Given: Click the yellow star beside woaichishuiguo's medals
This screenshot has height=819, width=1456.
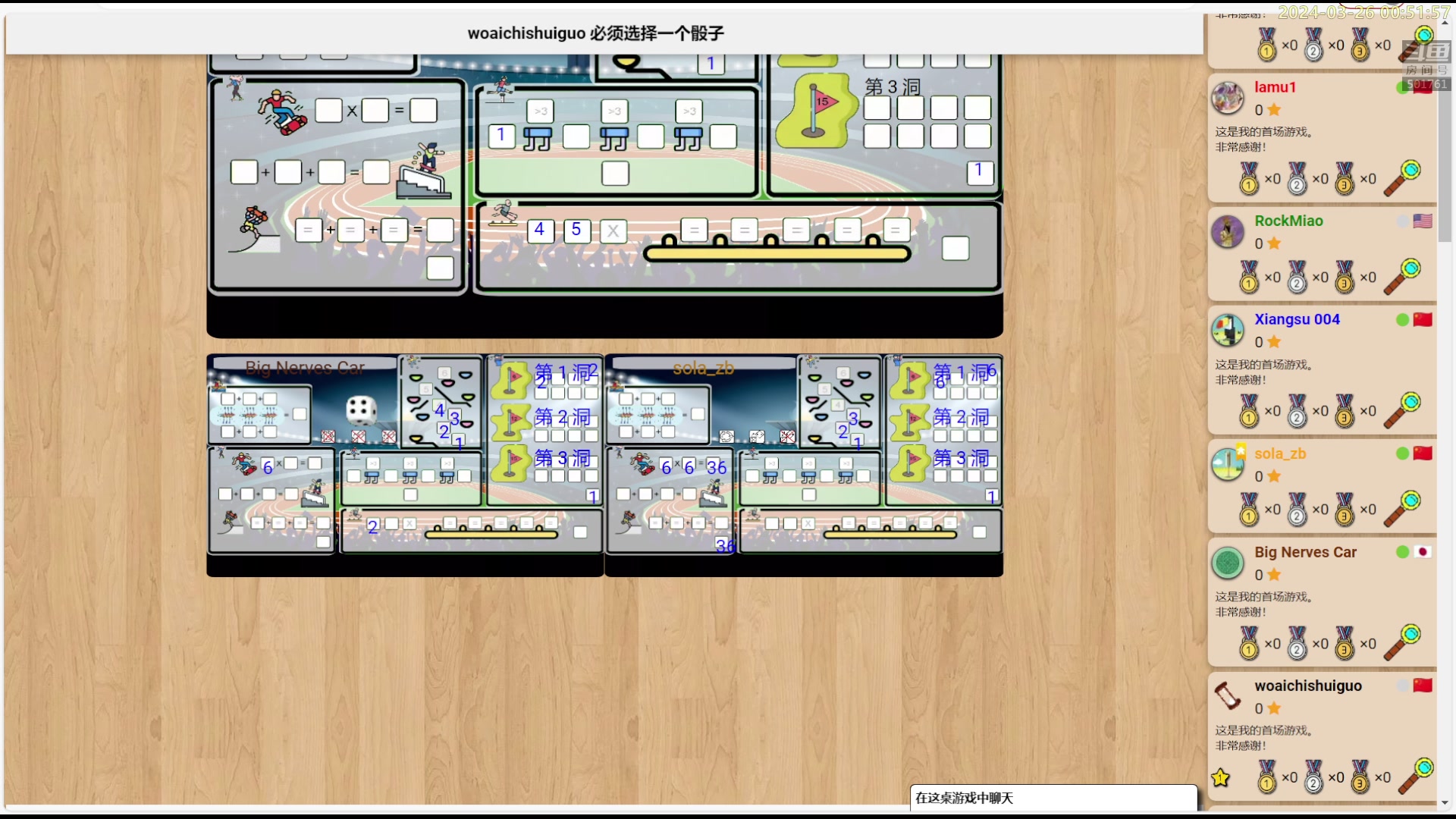Looking at the screenshot, I should [1221, 777].
